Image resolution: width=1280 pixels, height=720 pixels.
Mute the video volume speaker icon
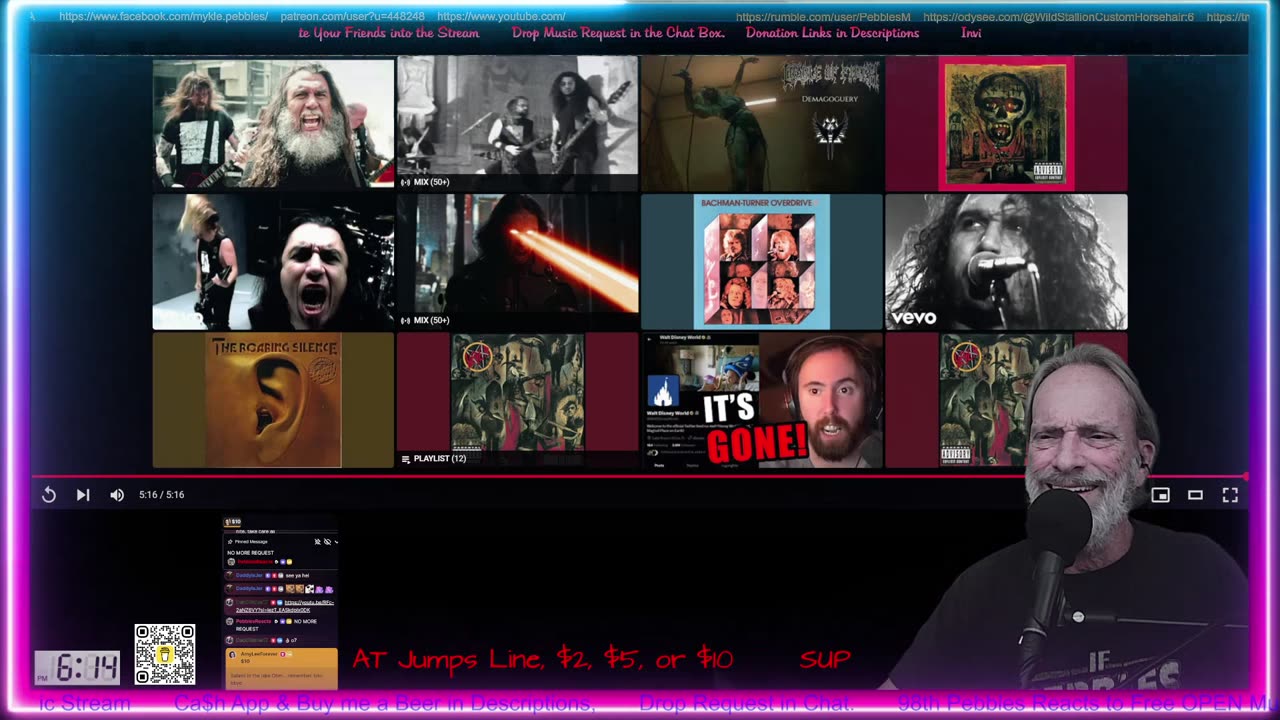(x=117, y=495)
